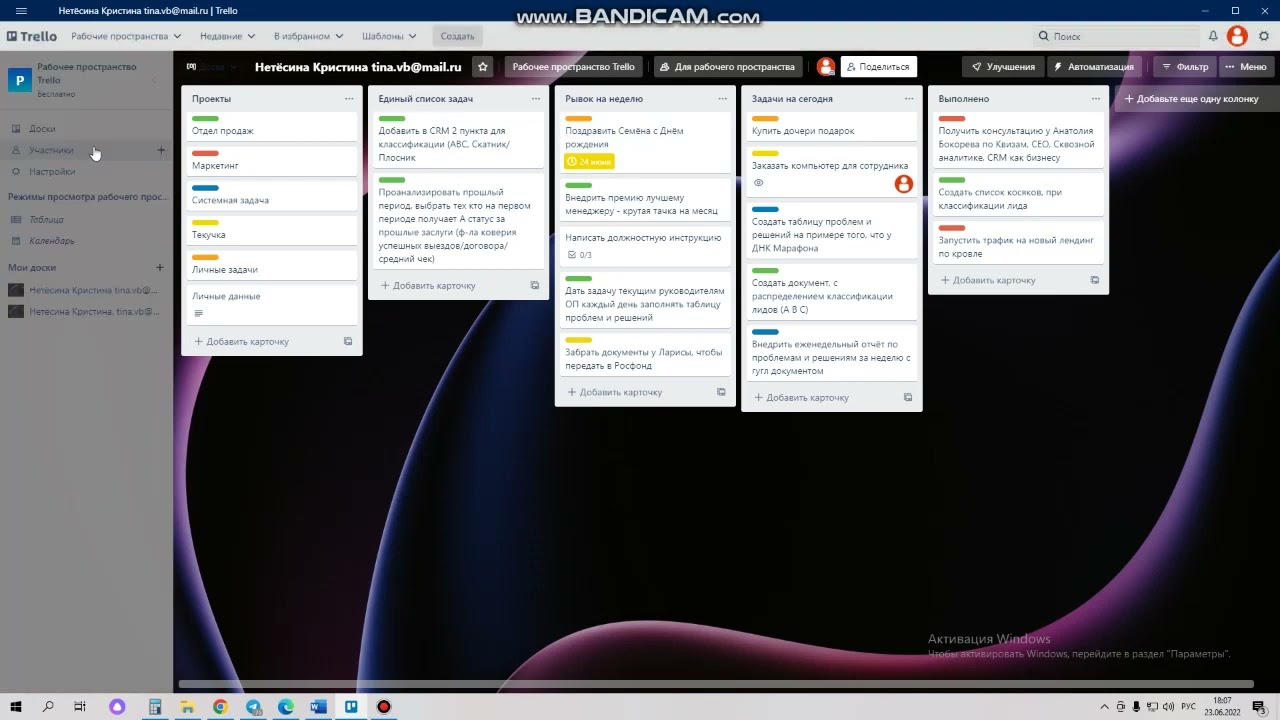
Task: Open the Таблица workspace view
Action: (86, 219)
